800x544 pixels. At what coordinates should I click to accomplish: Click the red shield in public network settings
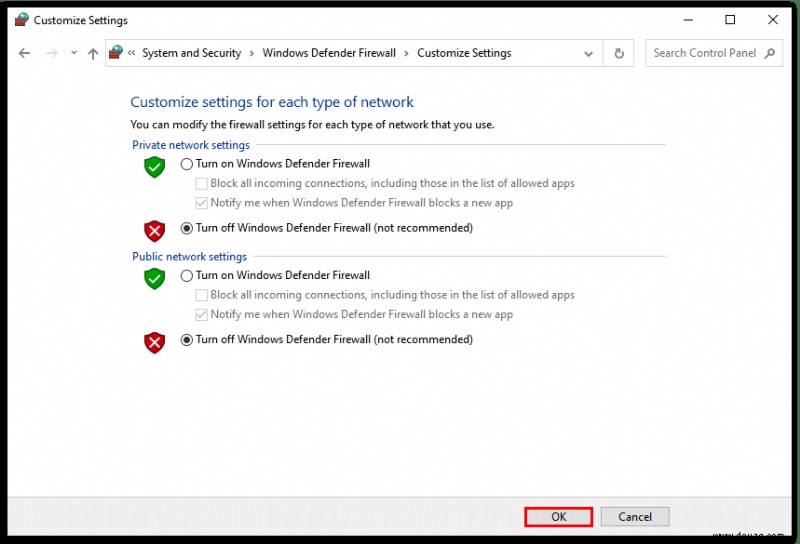pos(154,342)
